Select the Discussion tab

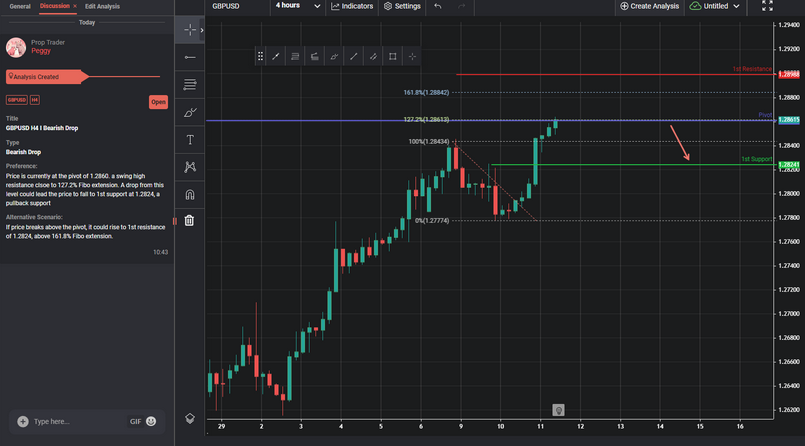[54, 6]
